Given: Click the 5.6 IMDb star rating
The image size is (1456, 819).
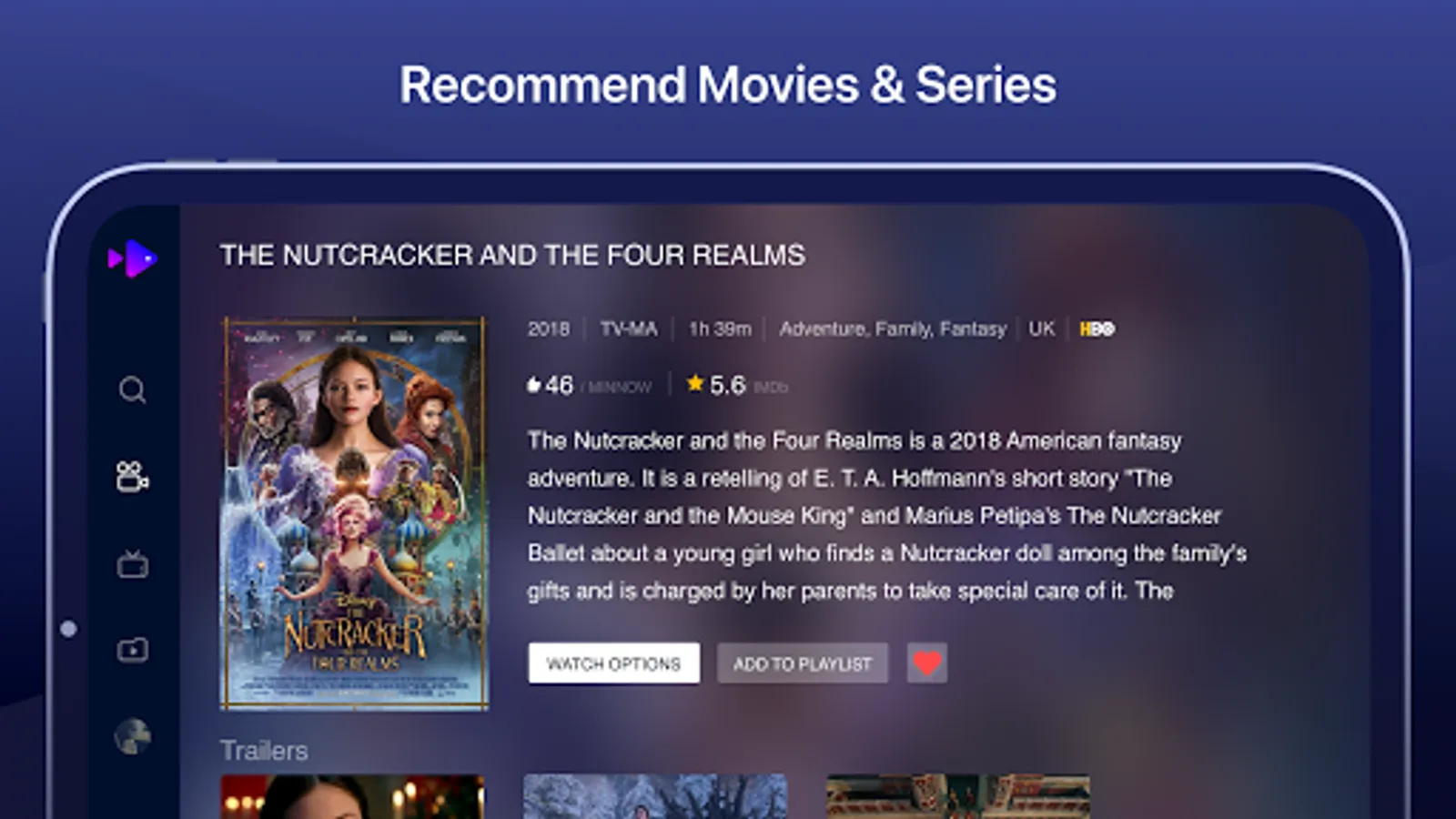Looking at the screenshot, I should (737, 385).
